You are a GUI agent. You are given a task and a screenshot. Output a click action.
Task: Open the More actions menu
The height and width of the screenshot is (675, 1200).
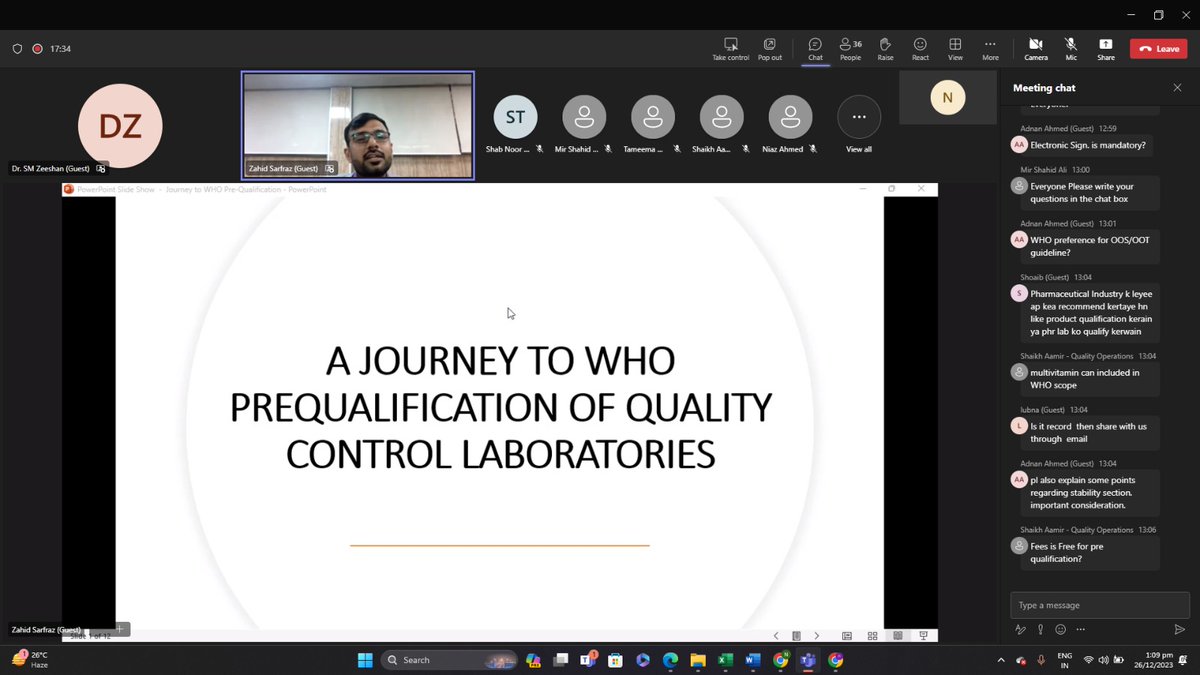(x=990, y=49)
